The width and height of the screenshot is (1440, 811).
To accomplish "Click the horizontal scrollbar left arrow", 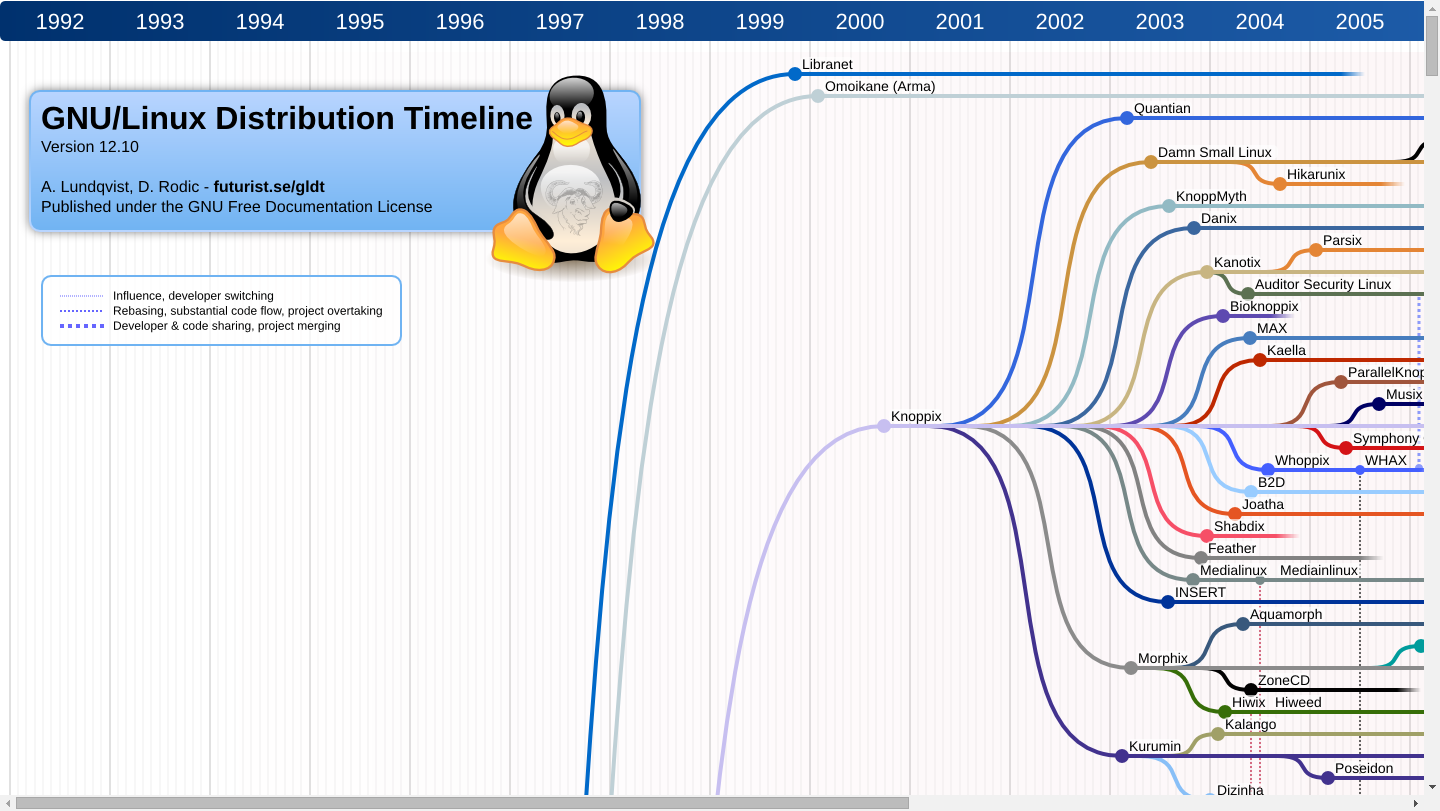I will point(7,803).
